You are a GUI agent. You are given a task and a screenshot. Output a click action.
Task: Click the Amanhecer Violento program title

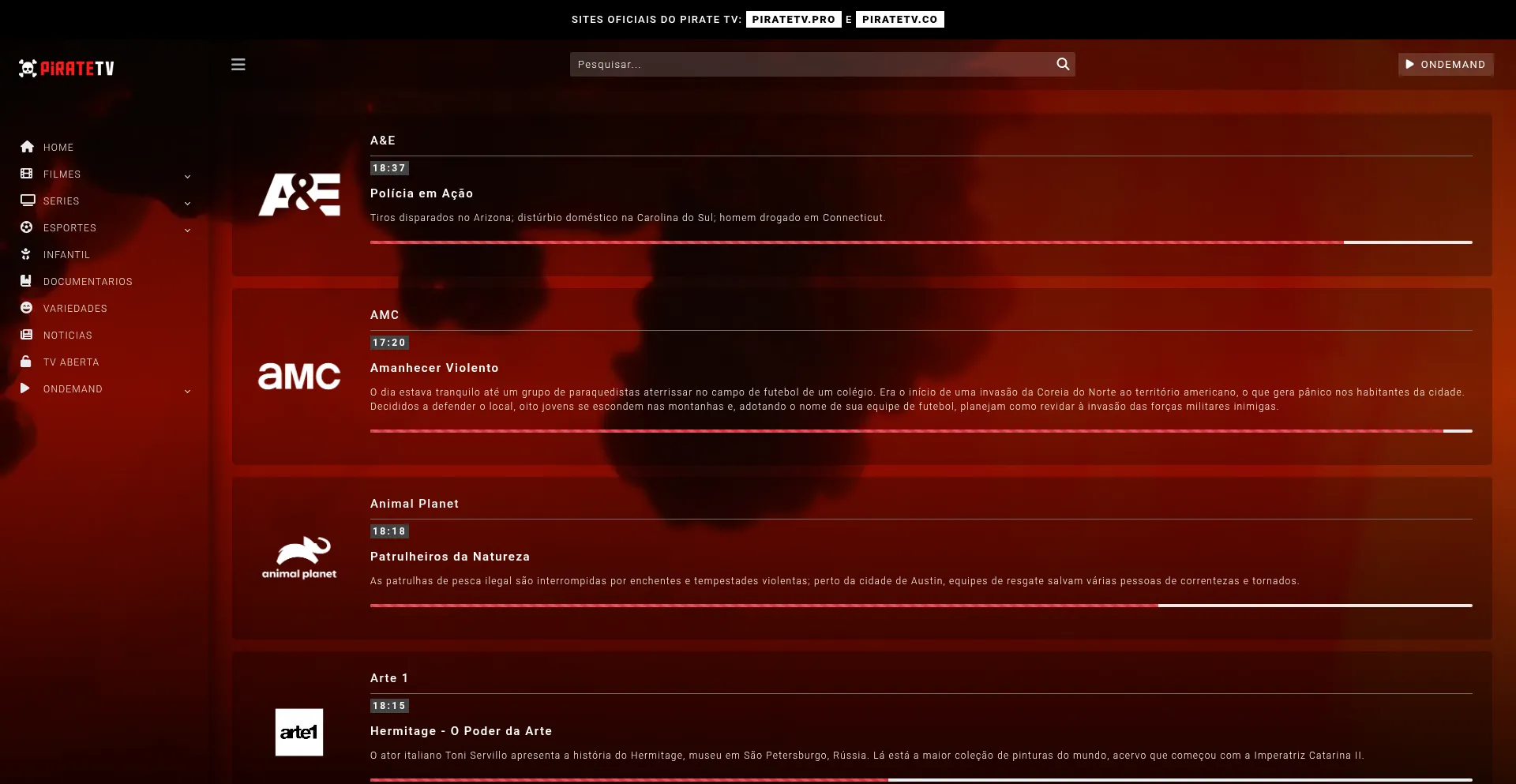[434, 368]
